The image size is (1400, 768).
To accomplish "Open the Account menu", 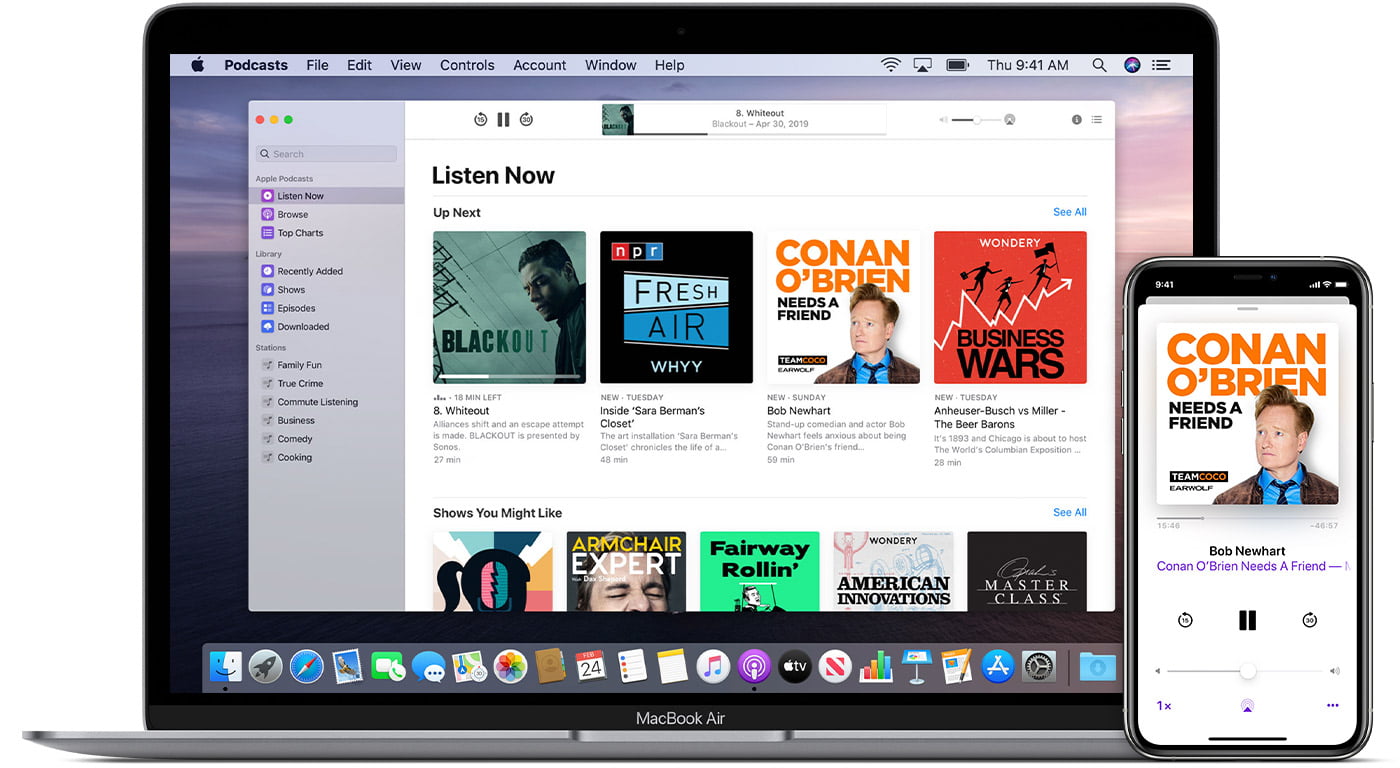I will pos(539,64).
